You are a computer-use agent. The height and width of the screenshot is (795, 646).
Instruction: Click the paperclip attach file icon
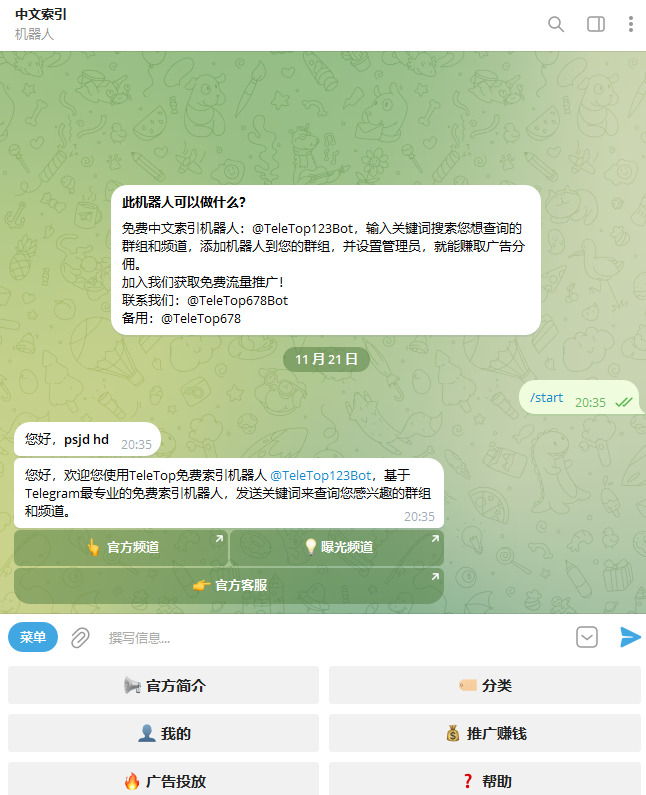click(x=80, y=637)
